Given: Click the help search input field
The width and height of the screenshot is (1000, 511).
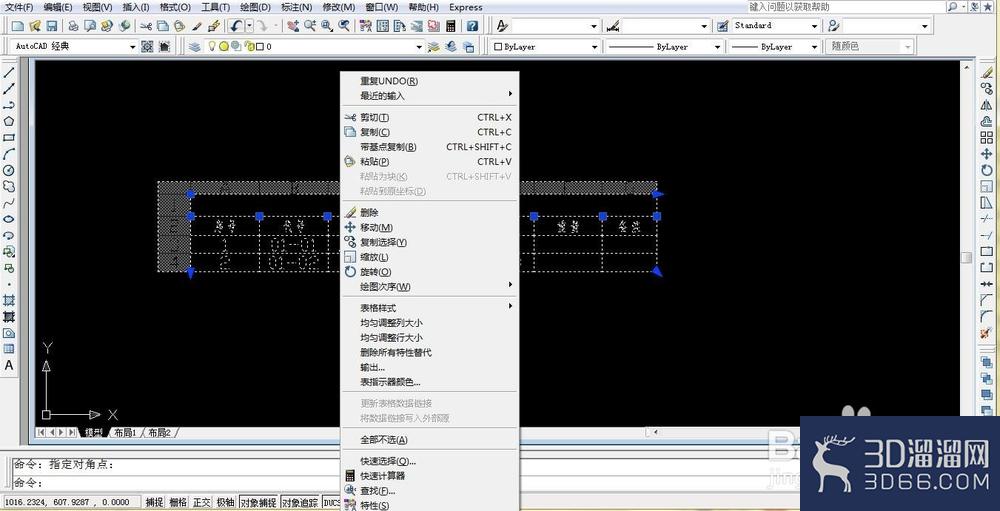Looking at the screenshot, I should [846, 6].
